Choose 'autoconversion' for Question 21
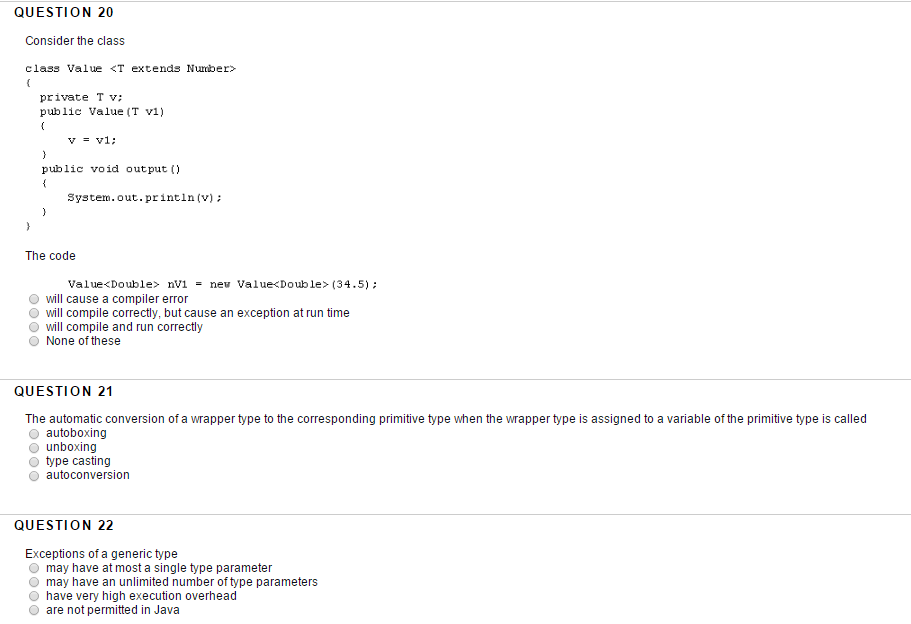 [34, 475]
